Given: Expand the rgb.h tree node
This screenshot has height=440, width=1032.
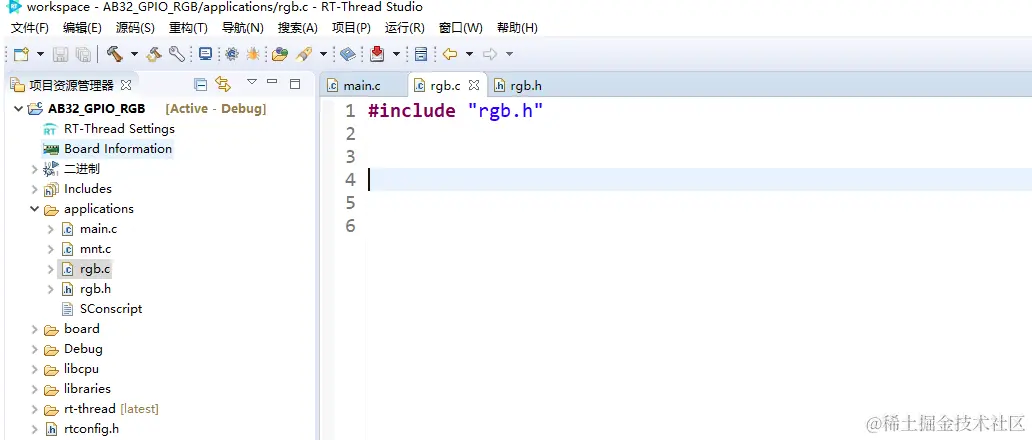Looking at the screenshot, I should [51, 289].
